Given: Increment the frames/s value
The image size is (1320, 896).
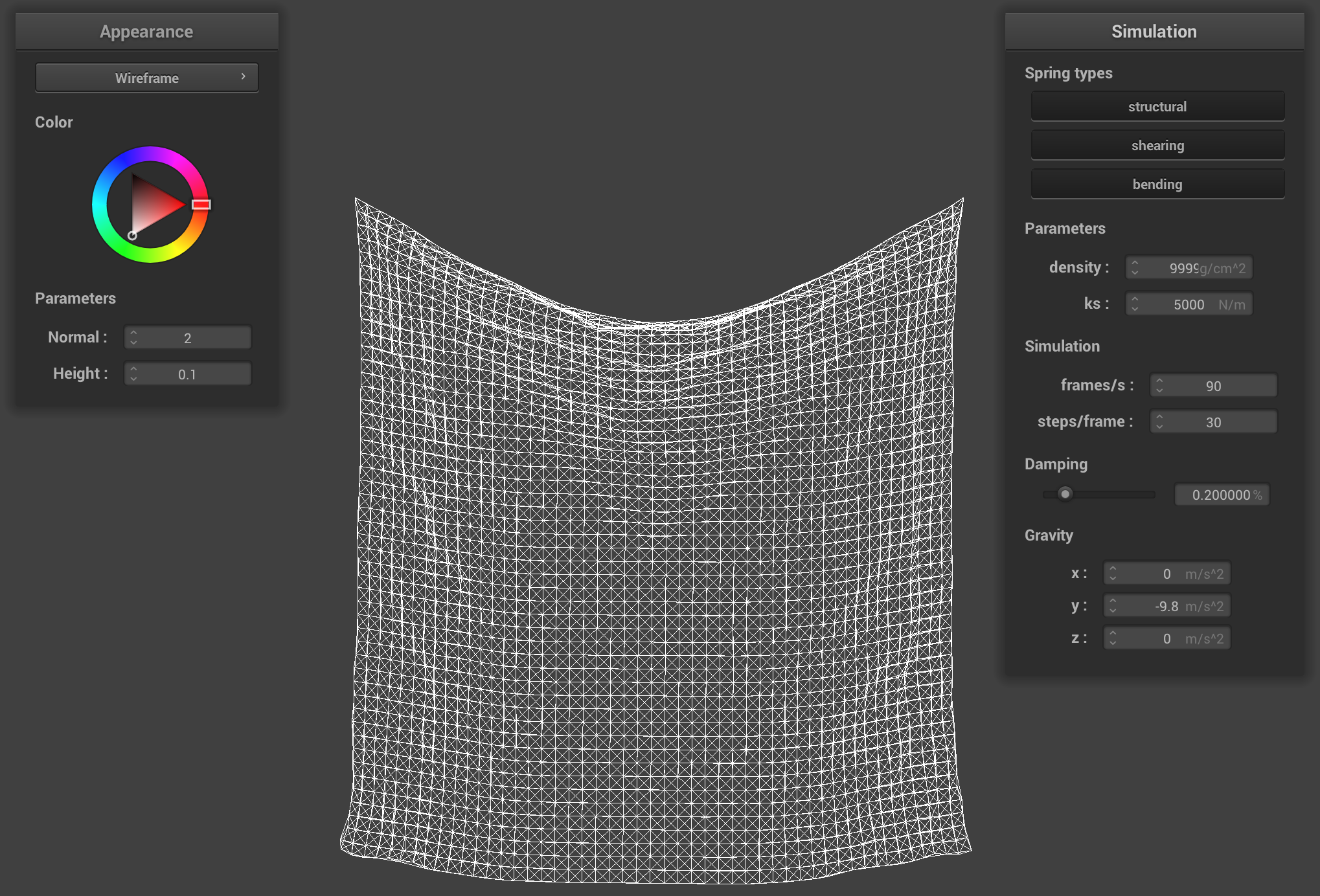Looking at the screenshot, I should 1160,381.
